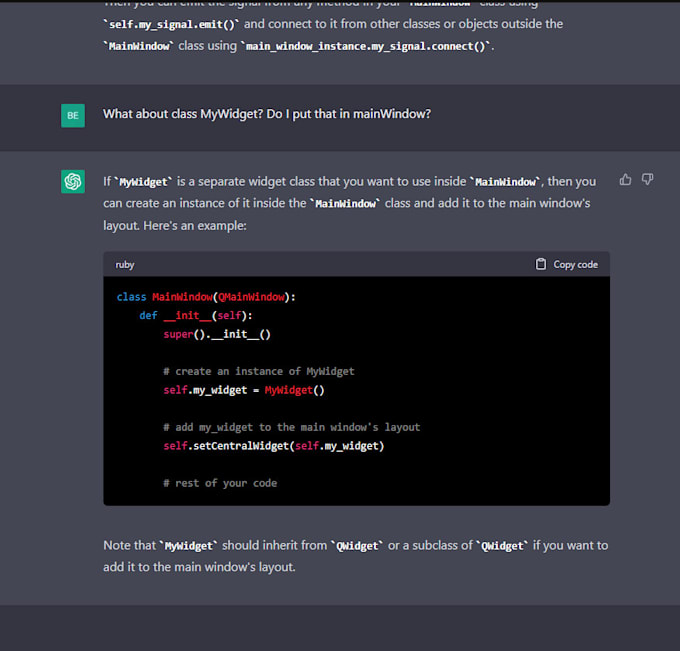680x651 pixels.
Task: Click the clipboard icon in the code header
Action: [x=541, y=264]
